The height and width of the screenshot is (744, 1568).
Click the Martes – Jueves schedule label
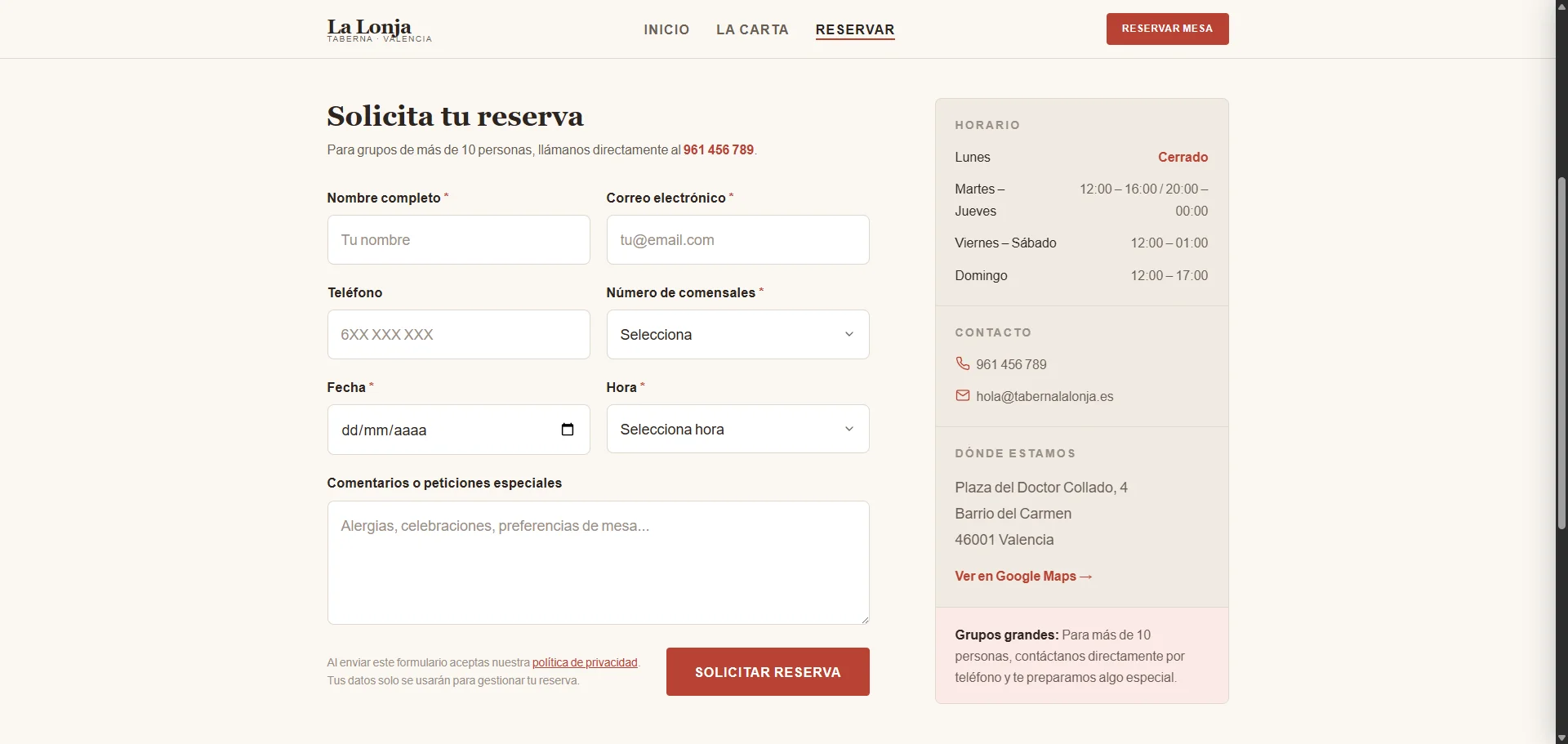(980, 199)
